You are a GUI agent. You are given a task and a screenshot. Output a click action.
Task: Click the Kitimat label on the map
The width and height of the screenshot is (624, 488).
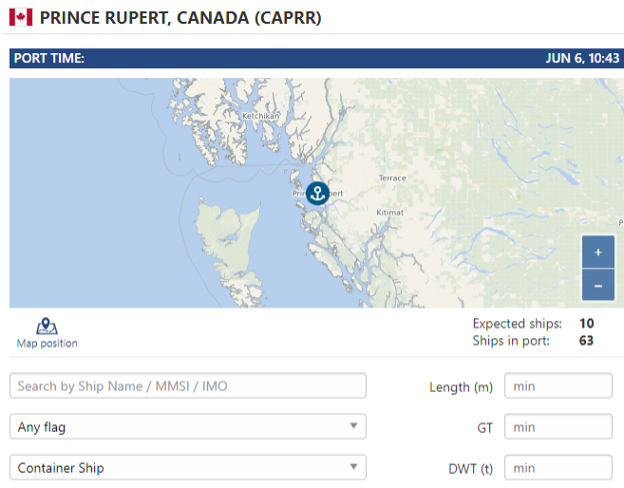click(x=390, y=213)
